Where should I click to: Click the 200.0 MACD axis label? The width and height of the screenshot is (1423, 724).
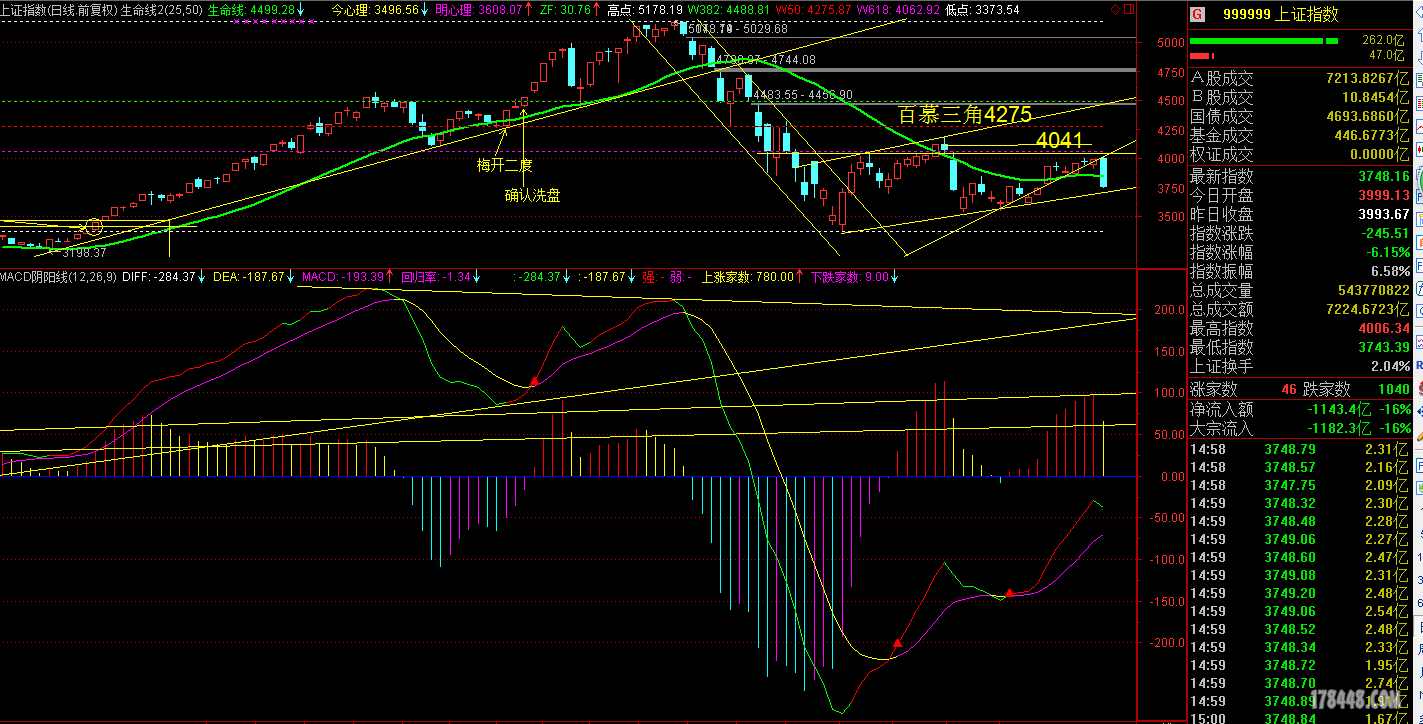tap(1170, 311)
